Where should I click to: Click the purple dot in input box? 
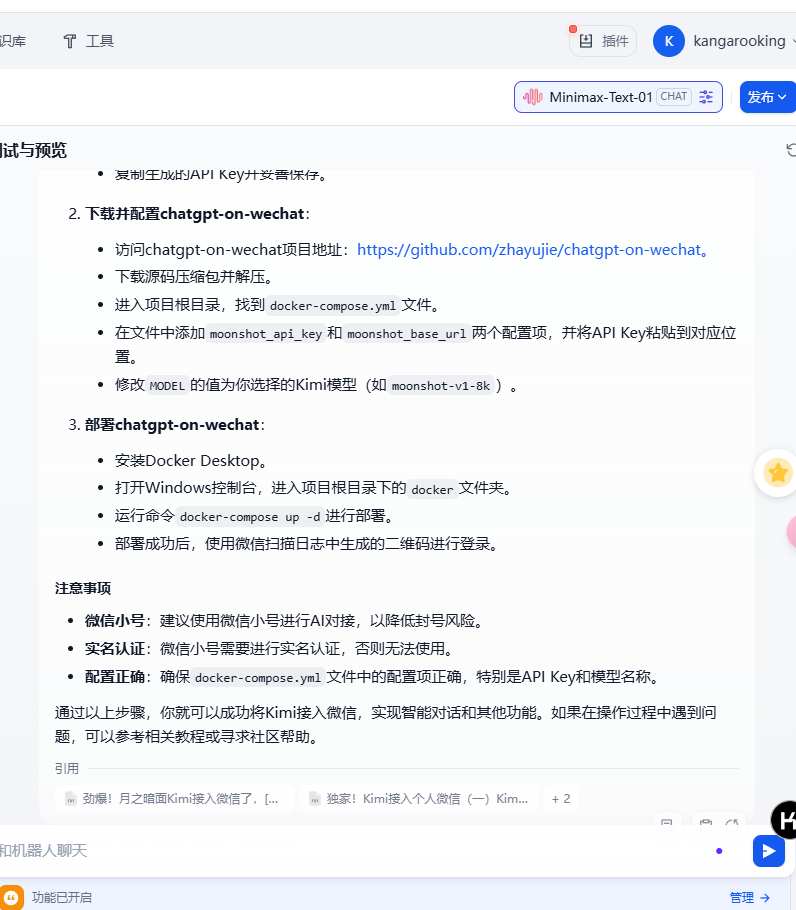tap(719, 851)
